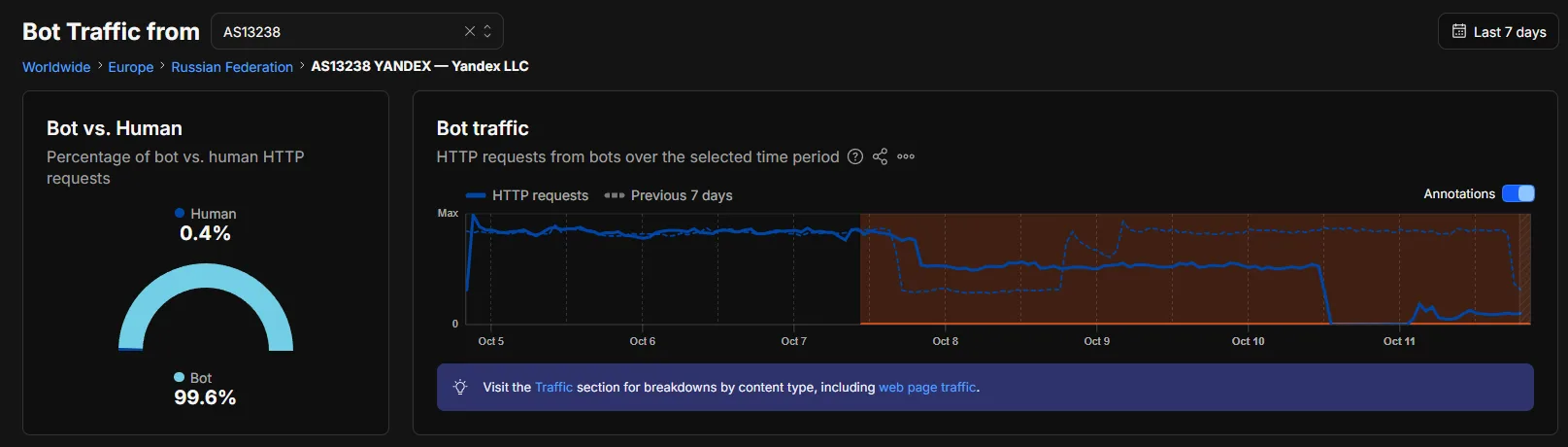This screenshot has height=447, width=1568.
Task: Toggle the Annotations switch off
Action: 1518,193
